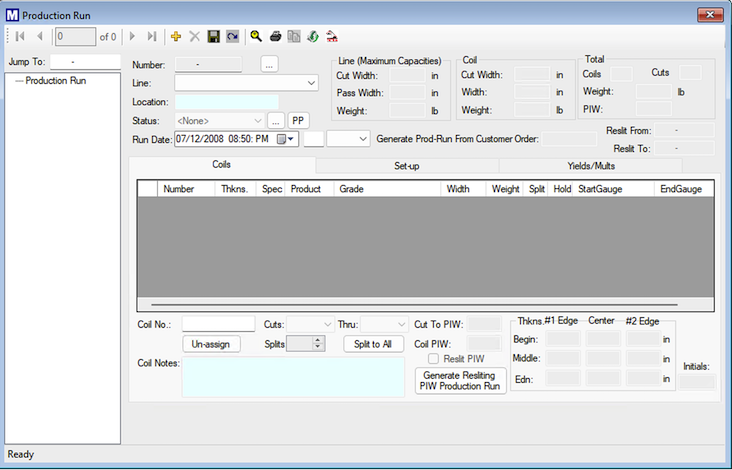Click the Save floppy disk icon
732x470 pixels.
[x=213, y=36]
